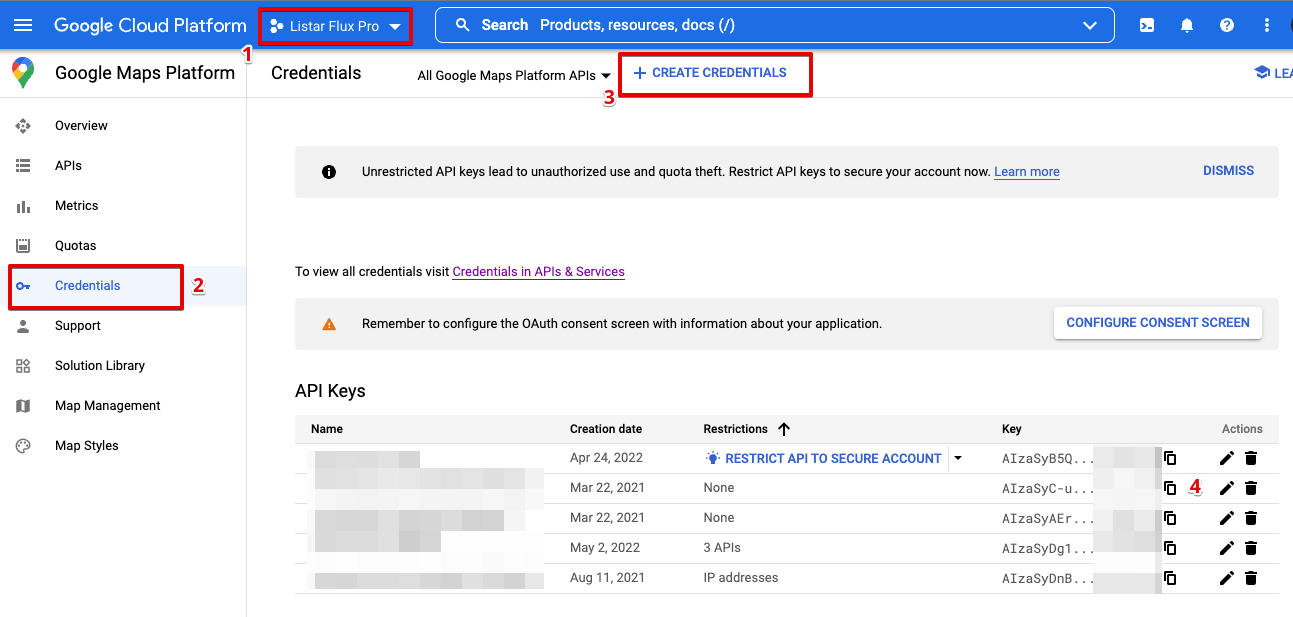Viewport: 1293px width, 617px height.
Task: Edit the API key created May 2, 2022
Action: 1227,548
